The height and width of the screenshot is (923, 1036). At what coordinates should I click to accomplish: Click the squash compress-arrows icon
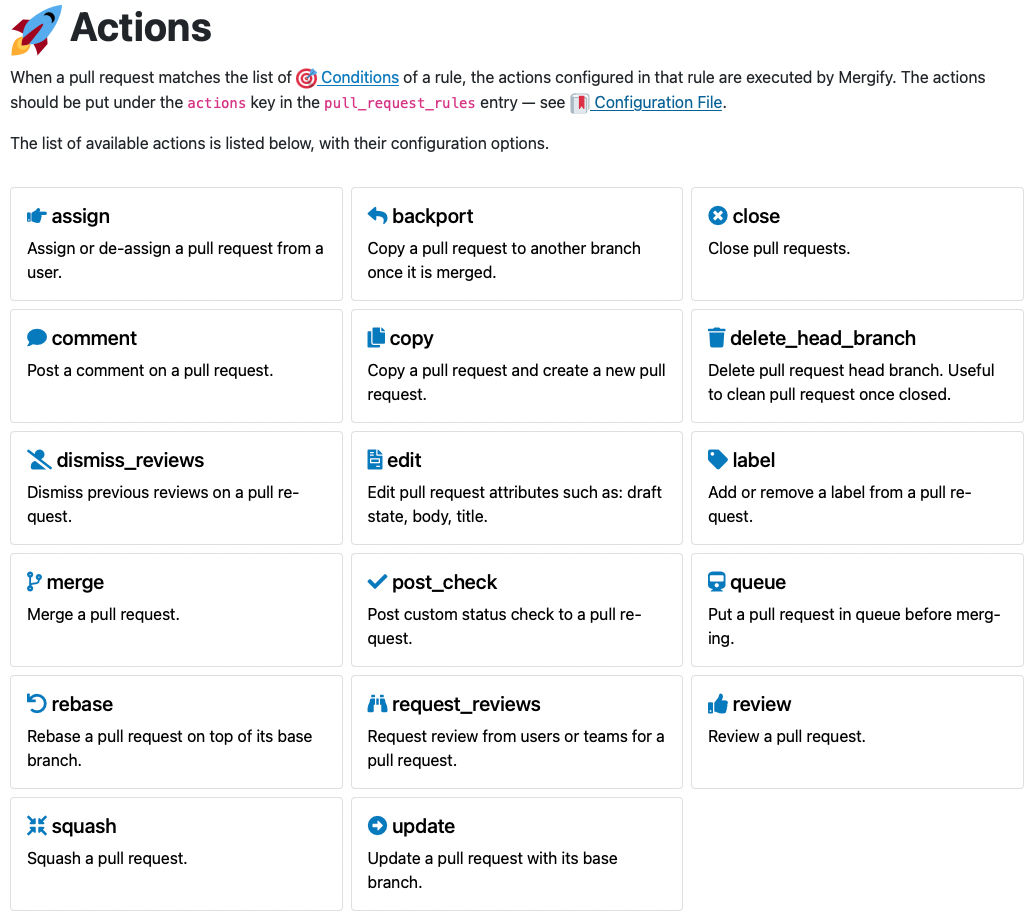[x=37, y=825]
